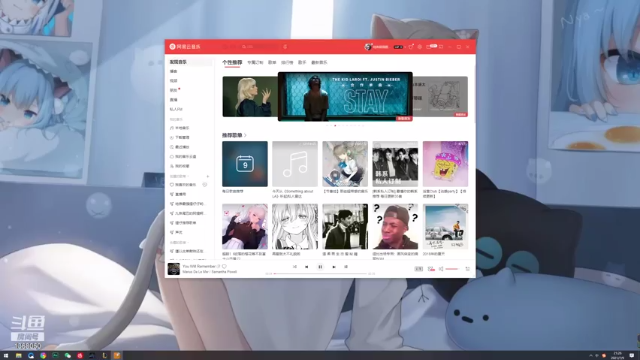640x360 pixels.
Task: Like the song You Will Remember
Action: point(224,266)
